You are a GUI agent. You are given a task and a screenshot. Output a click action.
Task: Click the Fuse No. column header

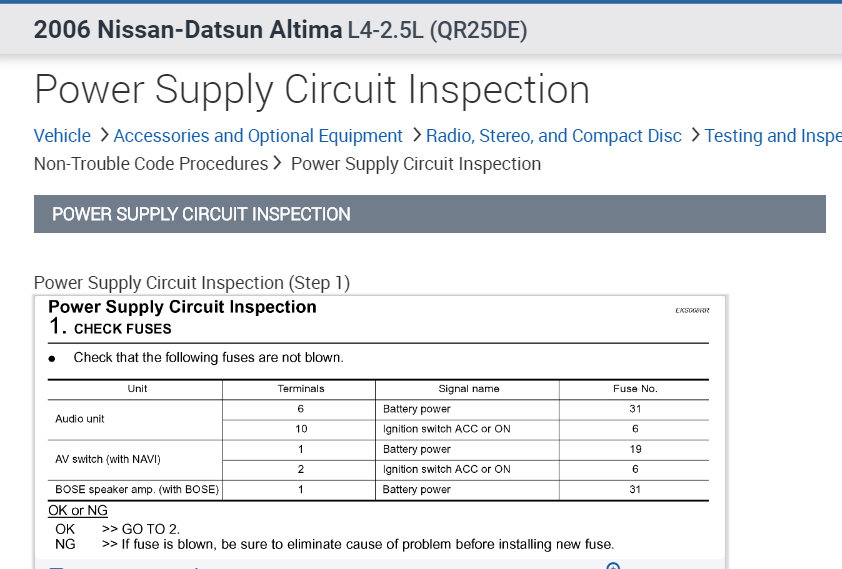(x=634, y=389)
